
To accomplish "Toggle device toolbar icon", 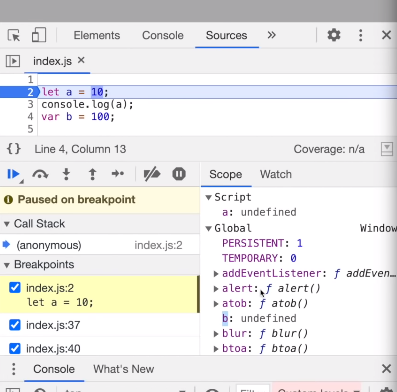I will [x=39, y=35].
